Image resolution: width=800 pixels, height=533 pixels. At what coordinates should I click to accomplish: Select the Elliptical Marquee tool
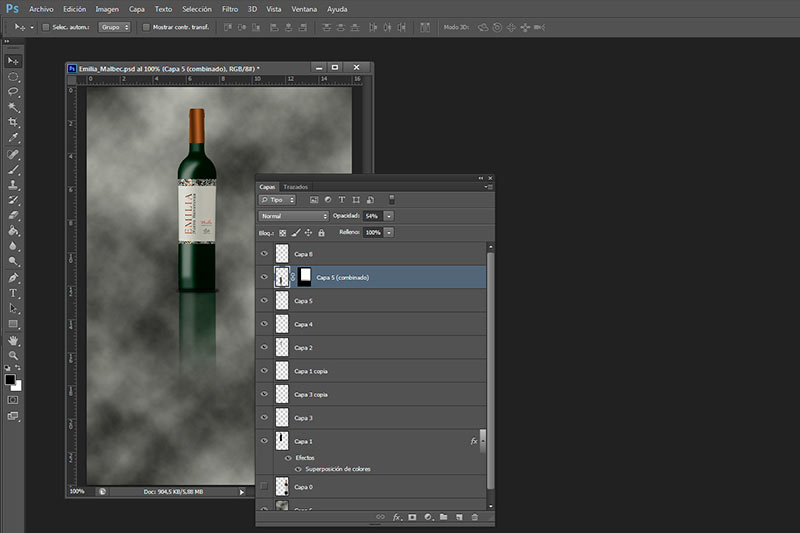click(13, 77)
